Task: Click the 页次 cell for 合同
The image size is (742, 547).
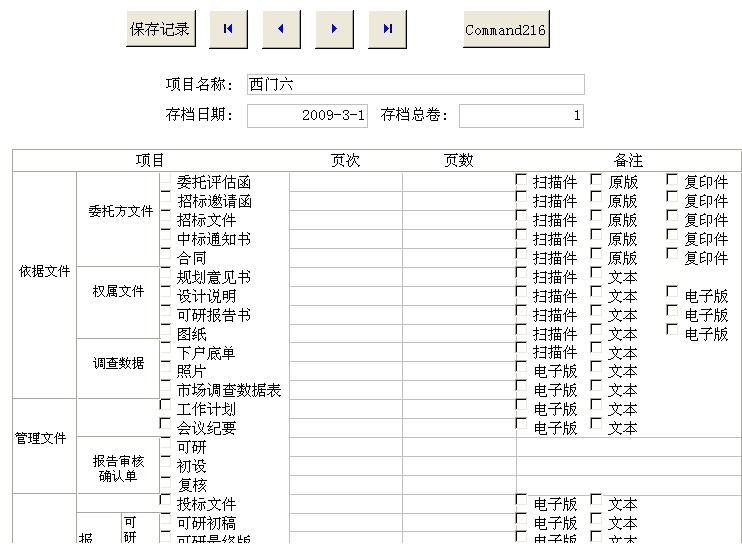Action: 346,258
